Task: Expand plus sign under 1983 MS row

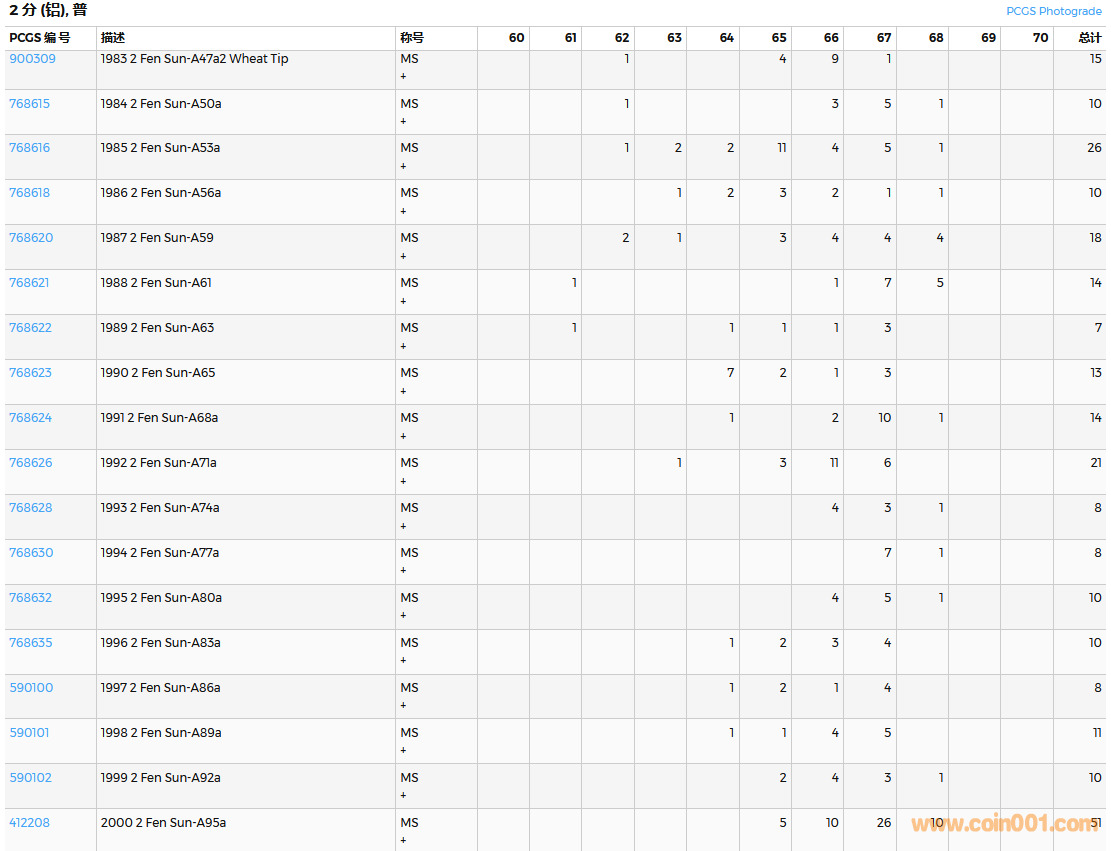Action: [404, 76]
